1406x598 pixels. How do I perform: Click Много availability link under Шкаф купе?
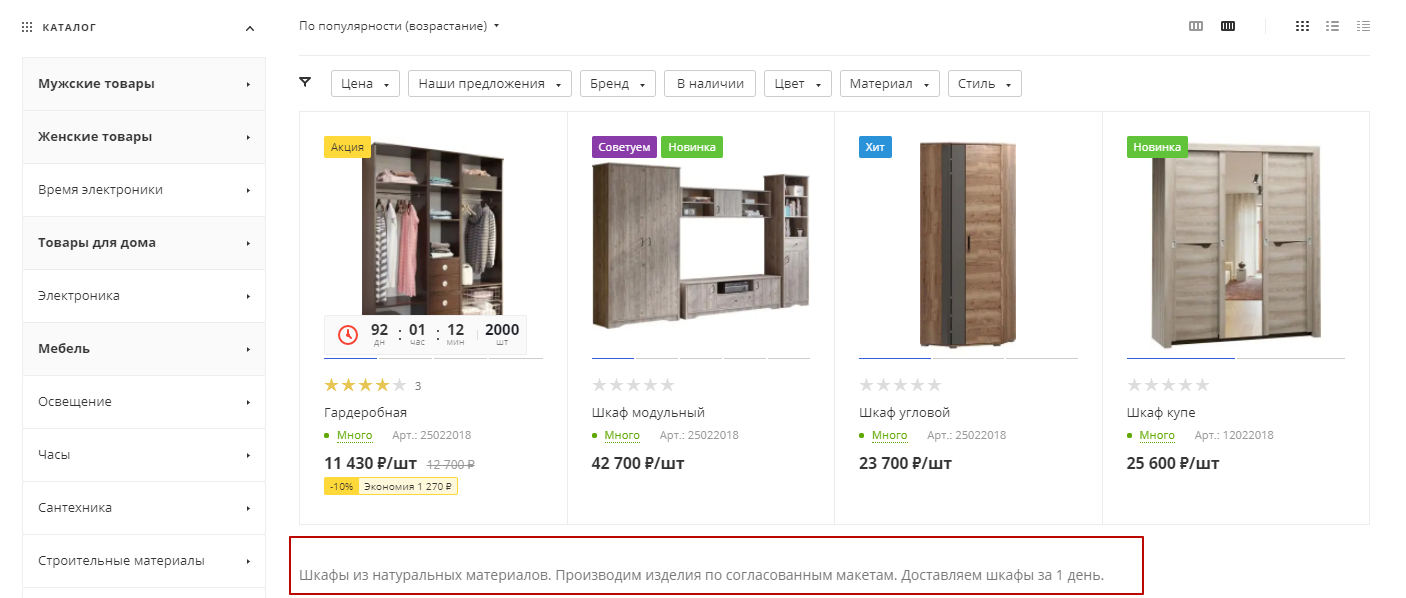1157,435
